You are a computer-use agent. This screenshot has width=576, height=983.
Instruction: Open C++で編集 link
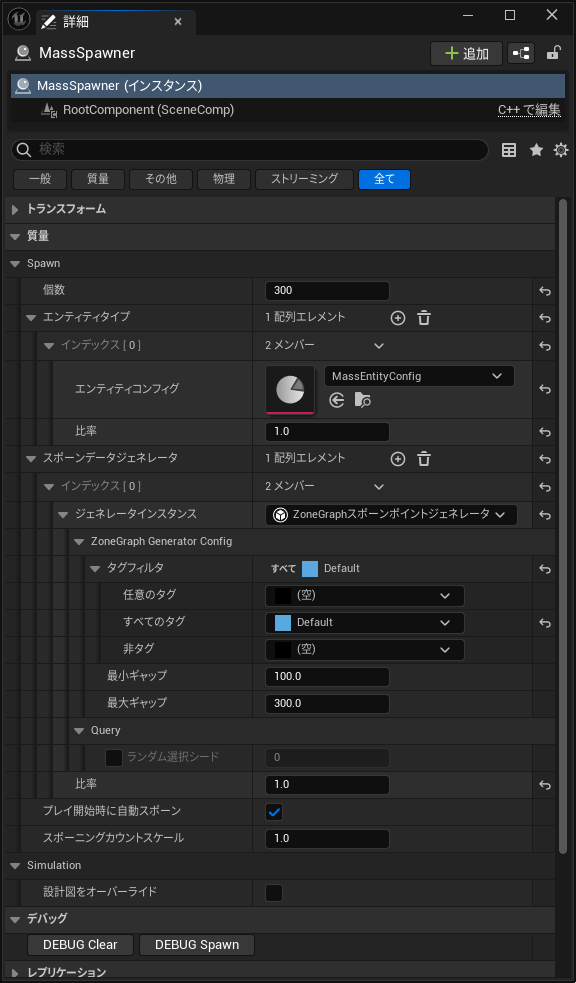point(529,110)
